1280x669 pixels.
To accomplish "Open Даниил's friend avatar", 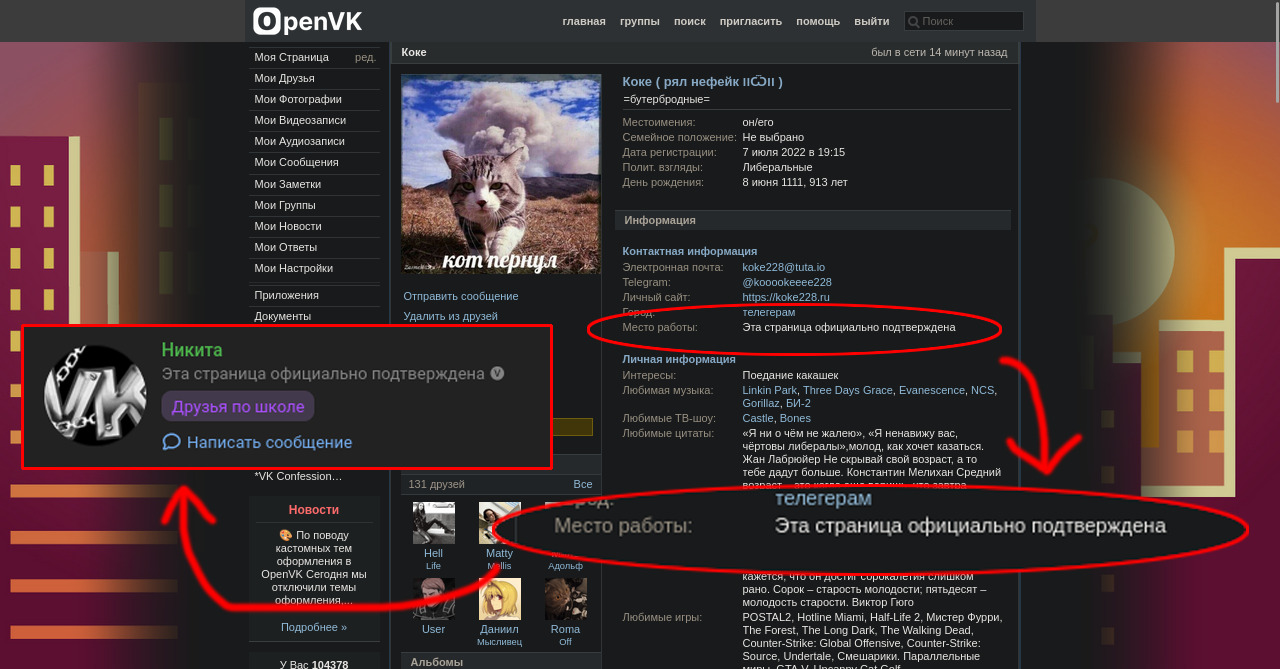I will (x=499, y=599).
